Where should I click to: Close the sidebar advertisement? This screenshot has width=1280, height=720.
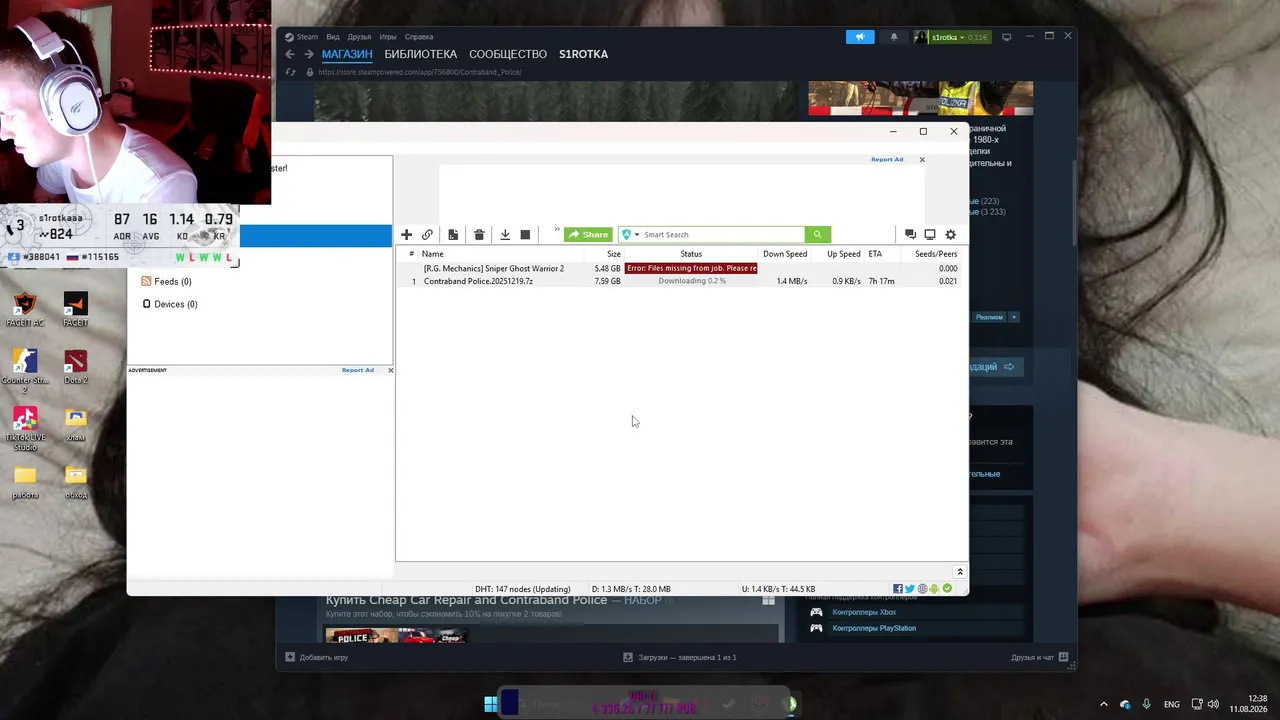(x=390, y=370)
